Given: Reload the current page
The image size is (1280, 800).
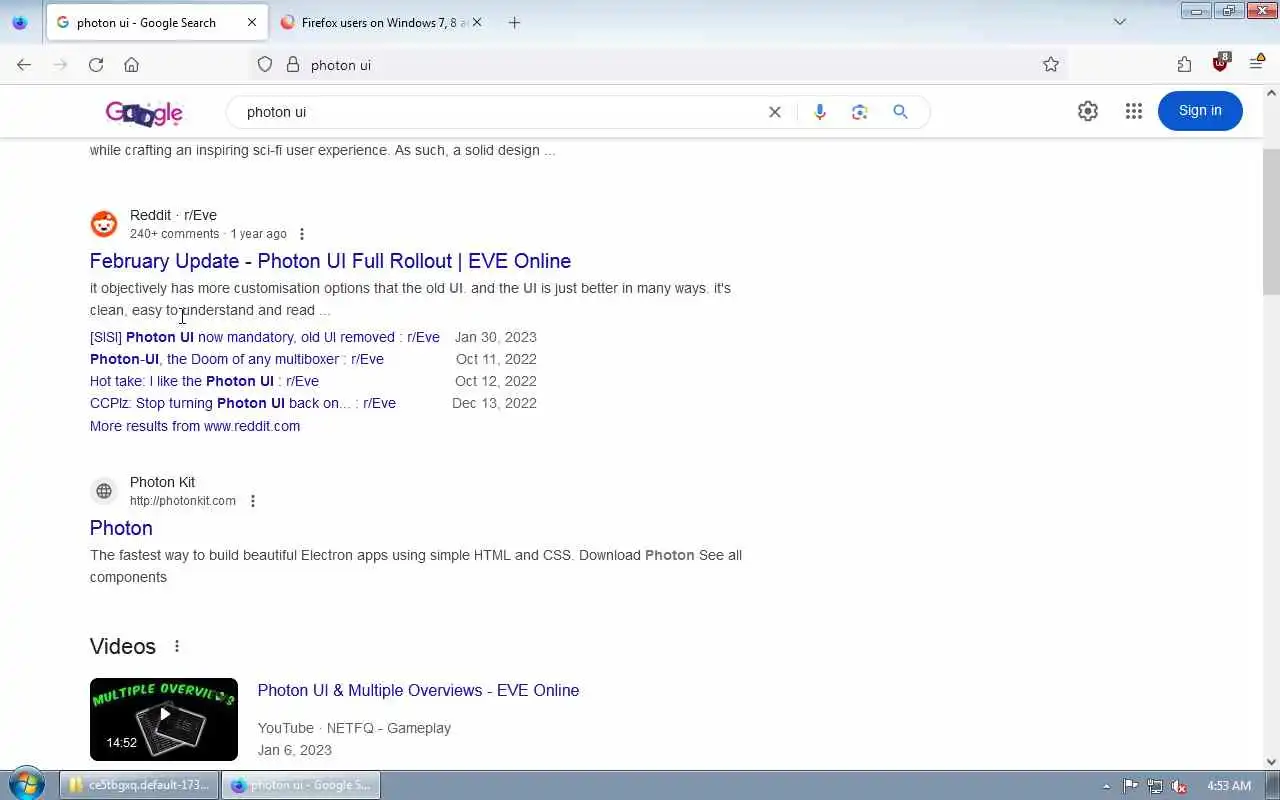Looking at the screenshot, I should 96,65.
